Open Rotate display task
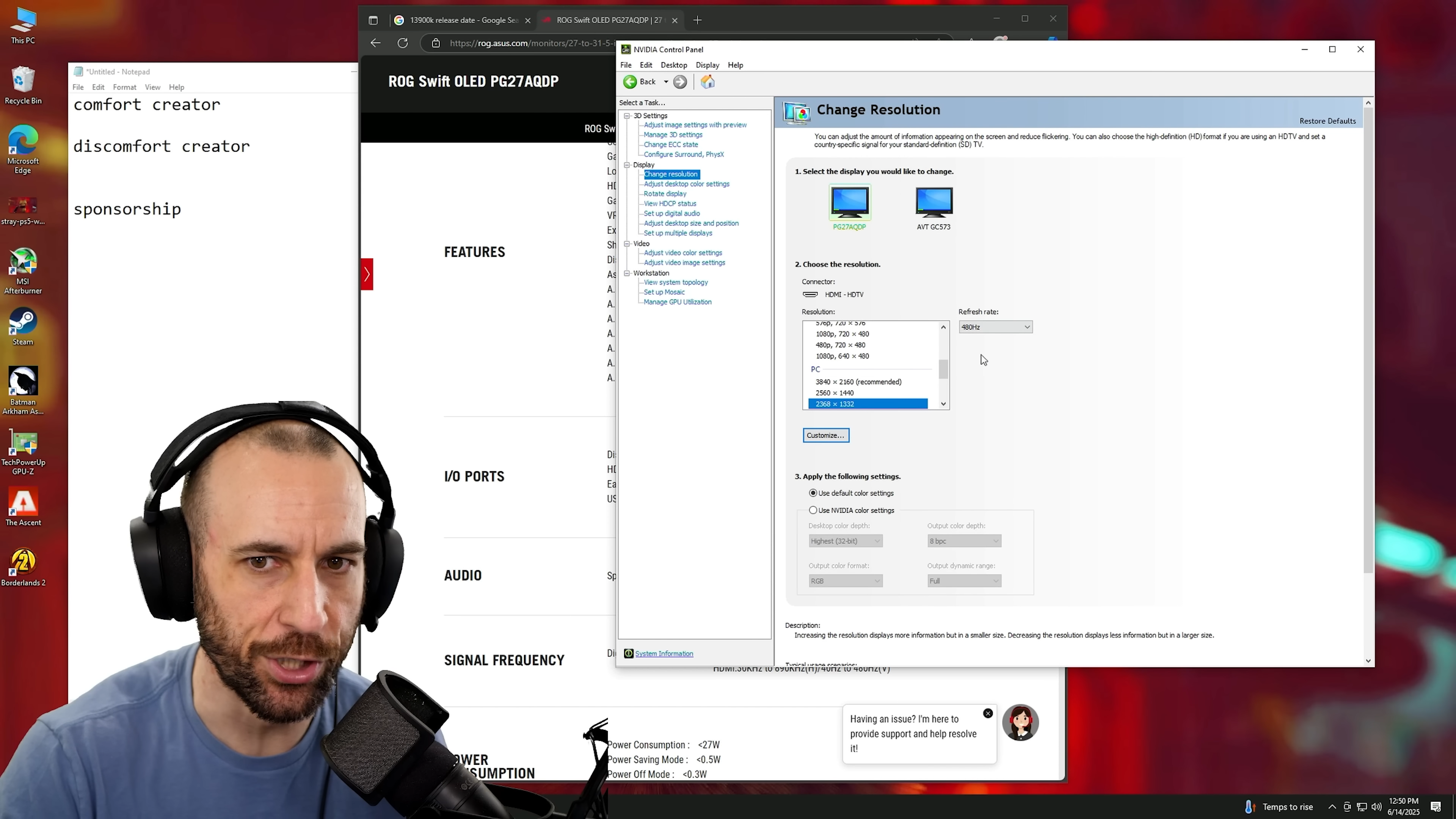The width and height of the screenshot is (1456, 819). (x=665, y=193)
